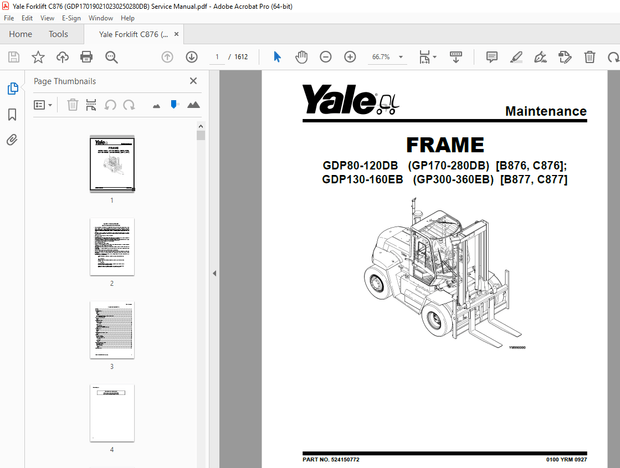This screenshot has width=620, height=468.
Task: Click the FRAME title text
Action: point(445,145)
